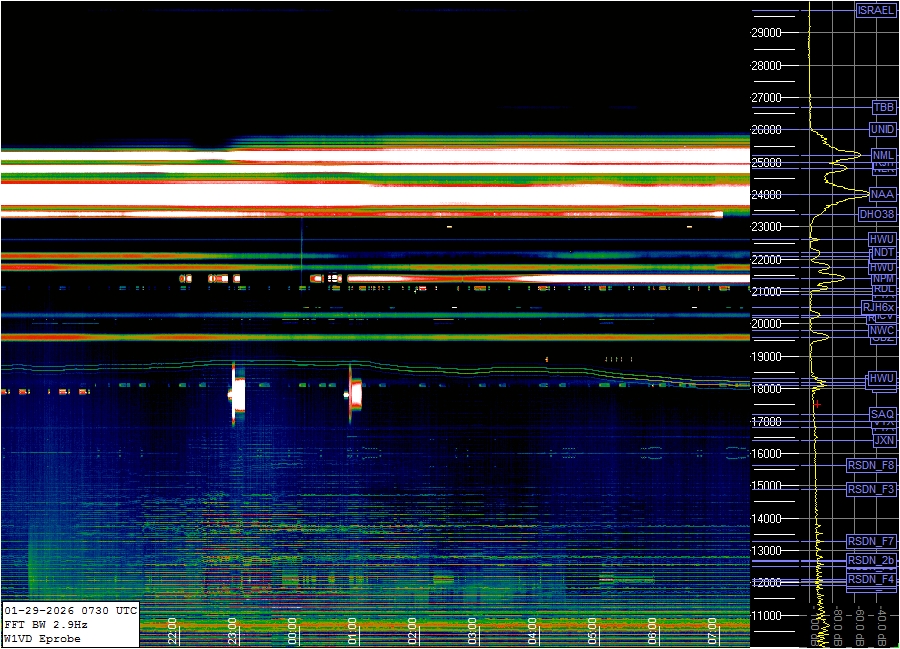Select the RSDN_F8 frequency label
This screenshot has height=649, width=900.
point(871,465)
